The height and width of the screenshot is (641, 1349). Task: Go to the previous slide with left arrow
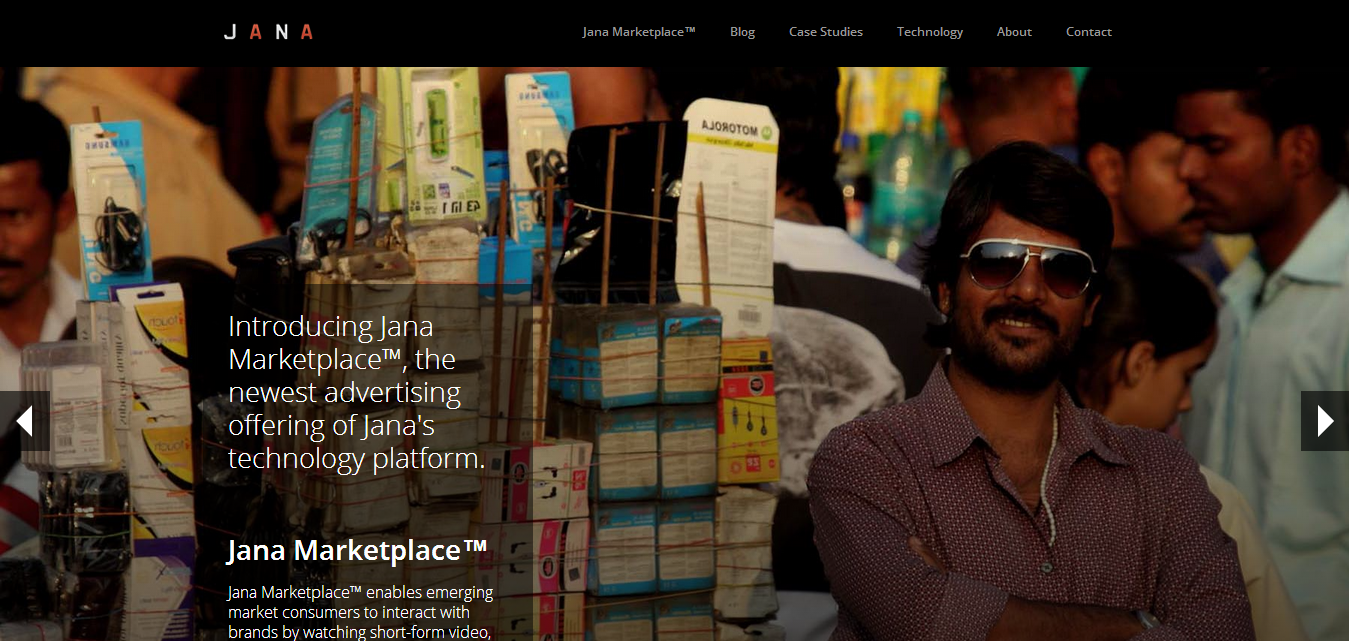coord(25,421)
